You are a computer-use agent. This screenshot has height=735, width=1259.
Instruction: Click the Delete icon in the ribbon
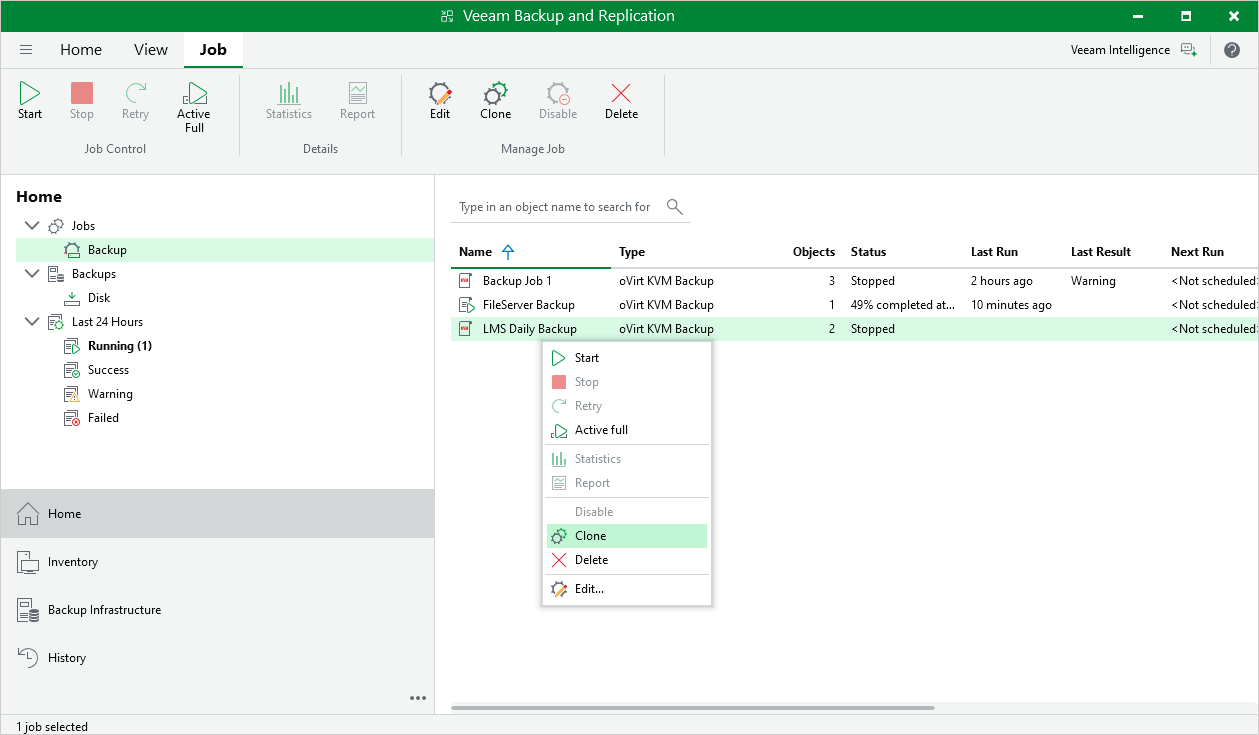click(x=620, y=100)
